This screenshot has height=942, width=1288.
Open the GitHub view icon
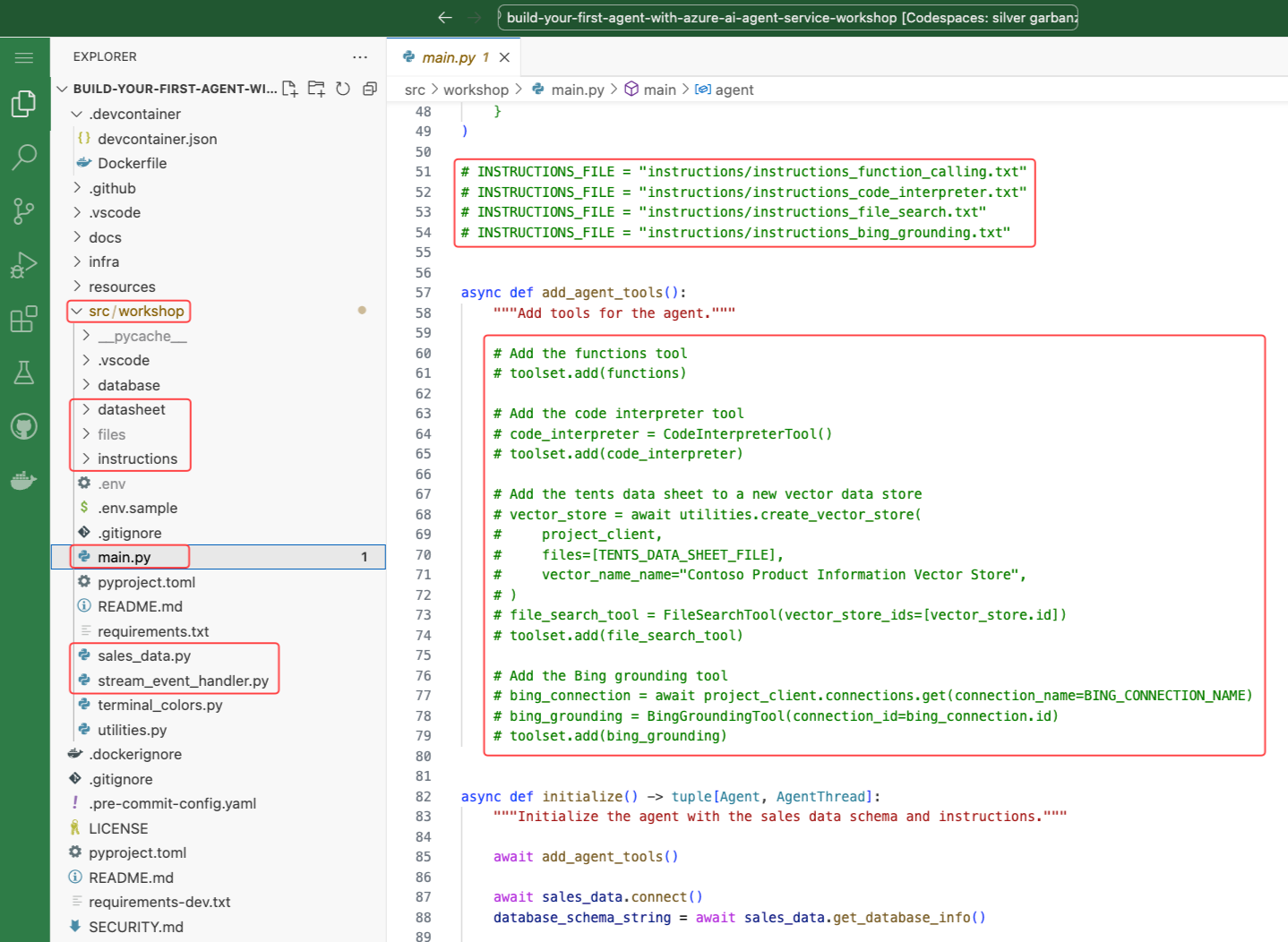point(24,426)
